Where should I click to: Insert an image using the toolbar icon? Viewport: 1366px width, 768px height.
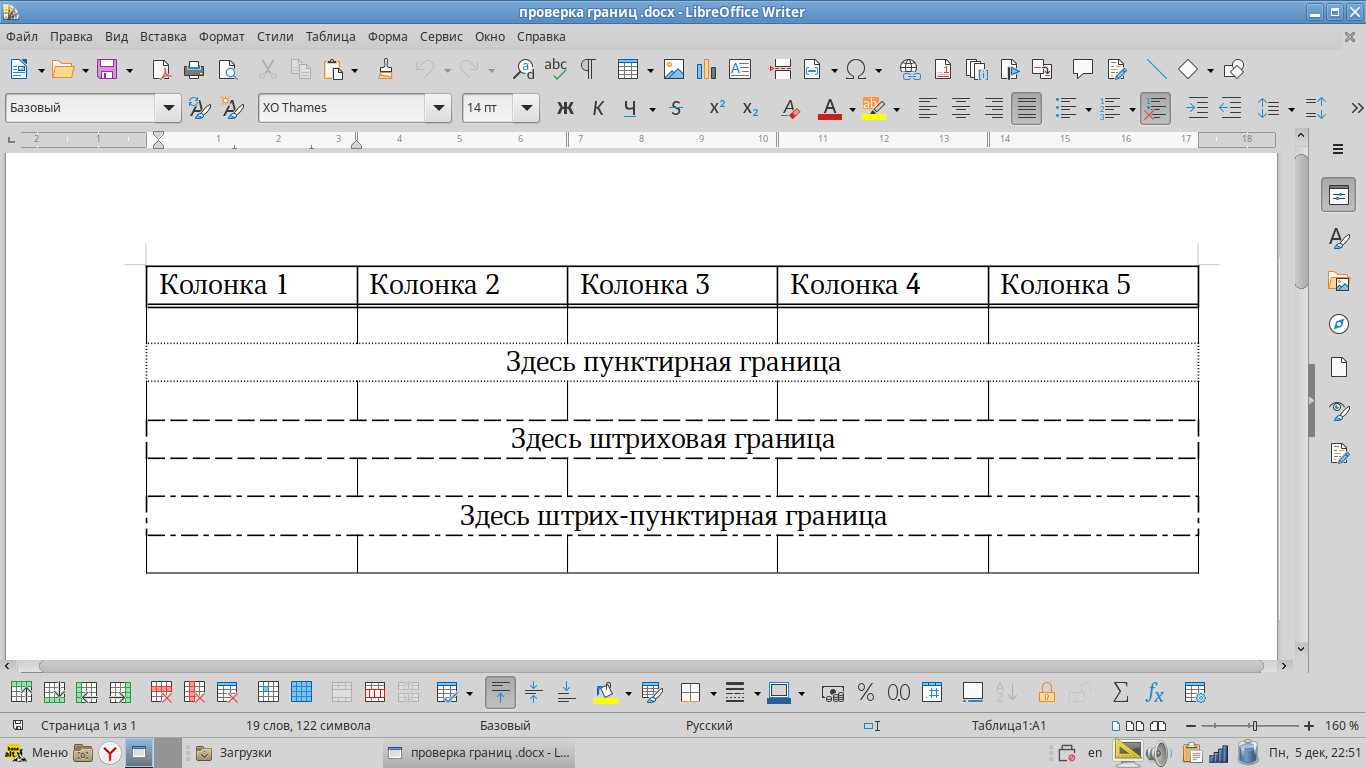(x=674, y=70)
